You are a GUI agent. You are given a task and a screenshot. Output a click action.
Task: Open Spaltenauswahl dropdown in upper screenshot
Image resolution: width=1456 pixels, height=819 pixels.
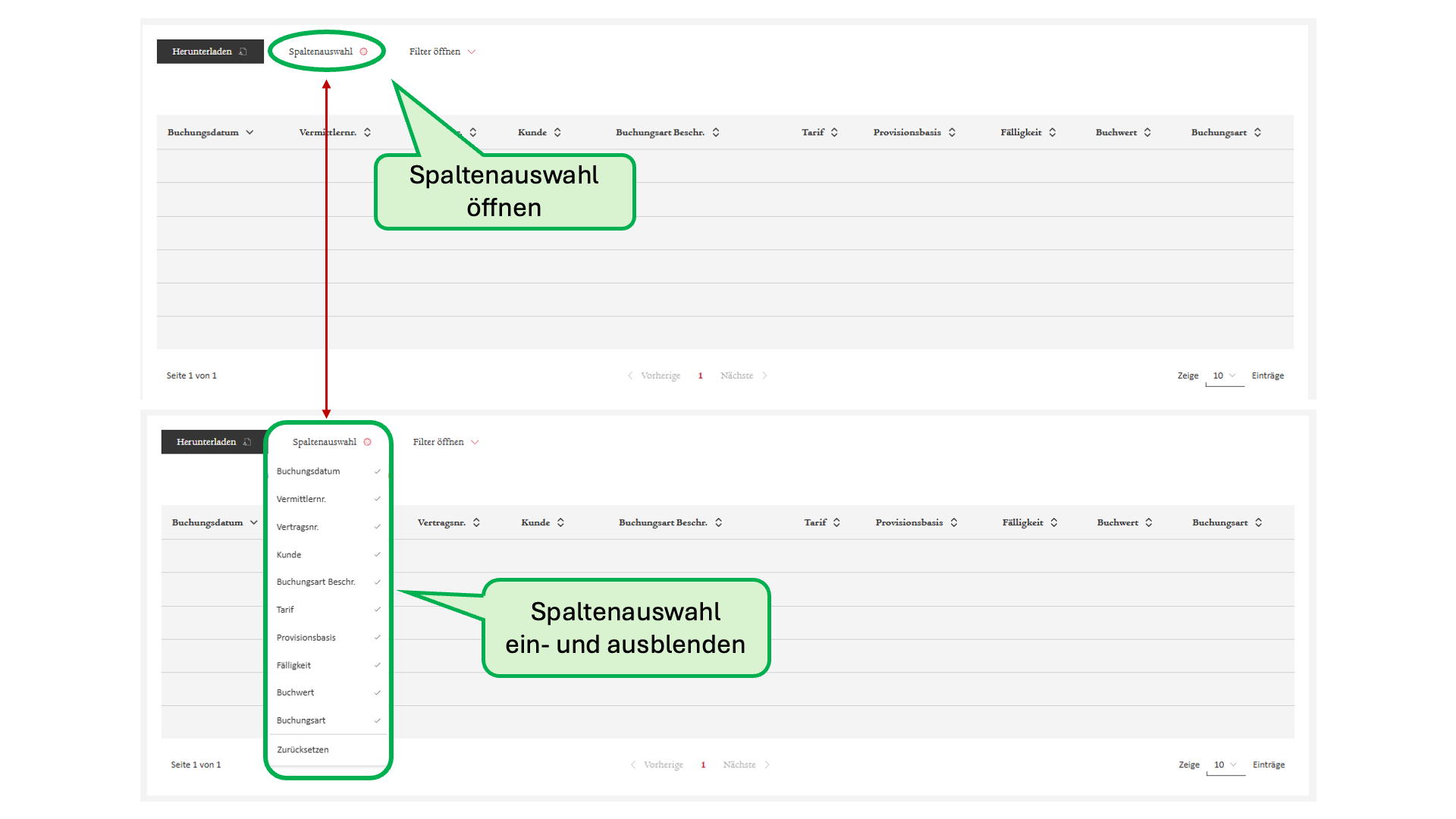pos(328,52)
